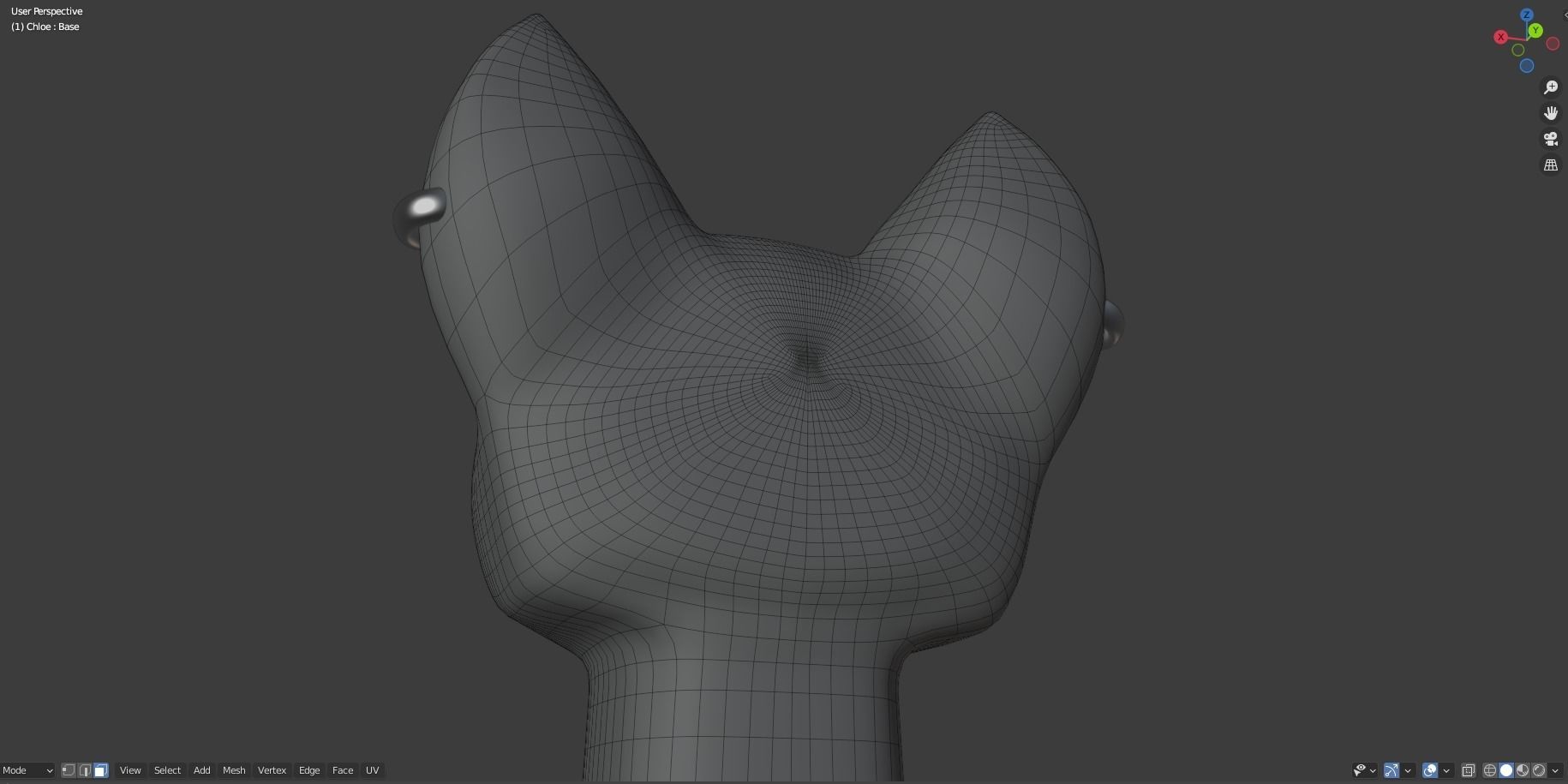Snap view to the X axis gizmo
Image resolution: width=1568 pixels, height=784 pixels.
tap(1500, 37)
